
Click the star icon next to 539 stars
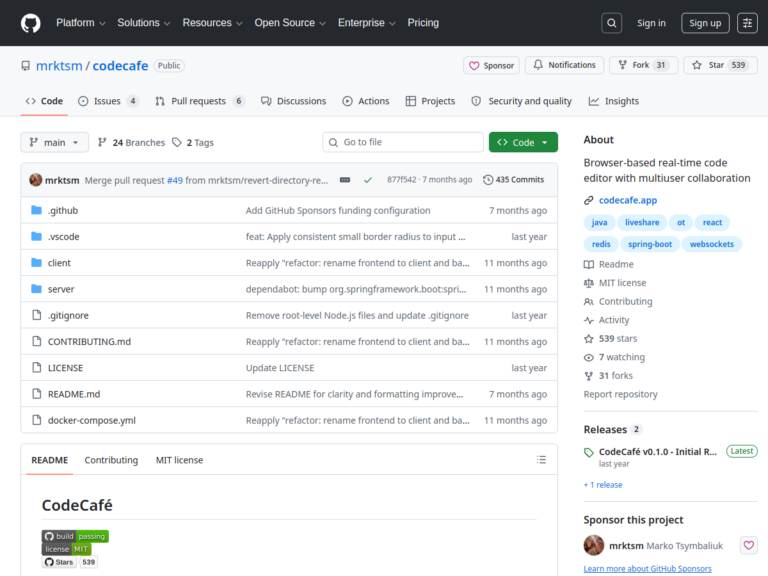[x=589, y=338]
